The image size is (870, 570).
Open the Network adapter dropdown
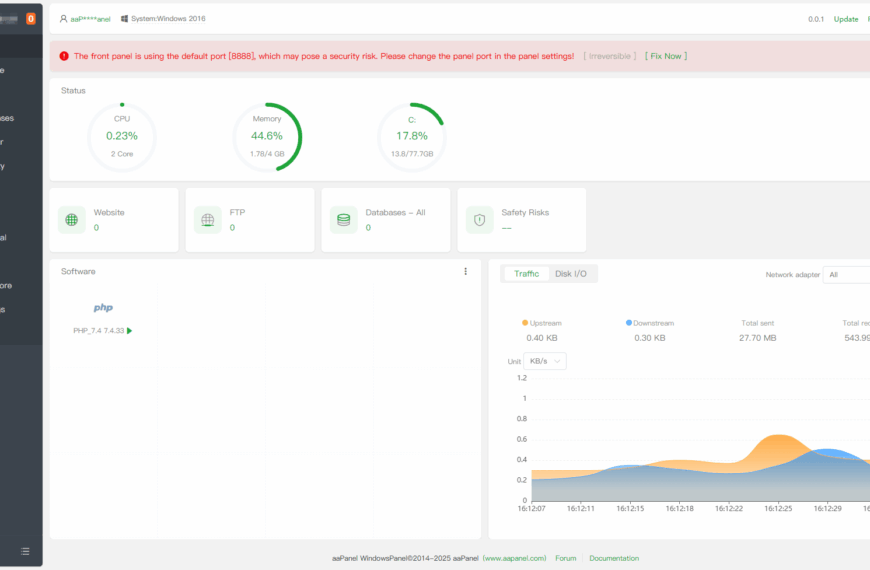(845, 274)
